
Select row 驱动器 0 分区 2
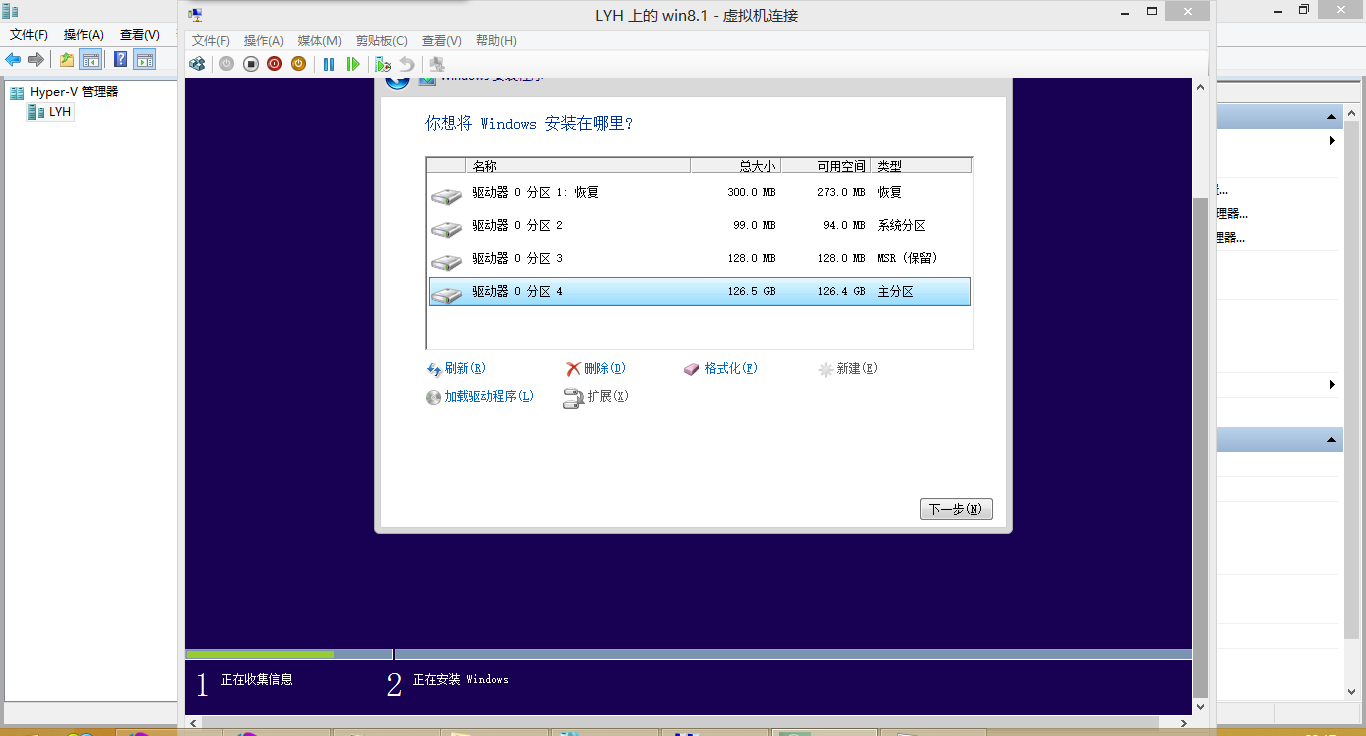point(699,226)
